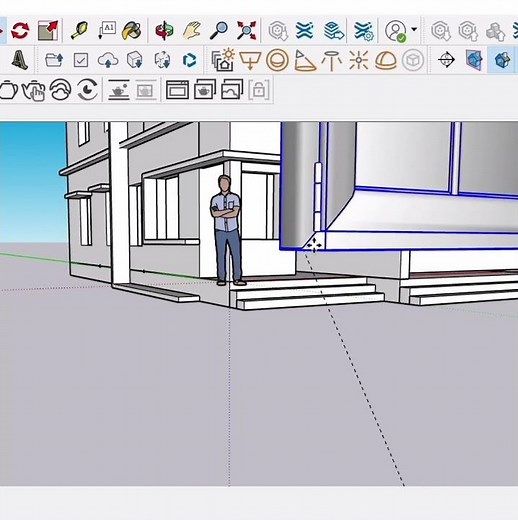Start V-Ray Interactive Render teapot-hand icon
The image size is (518, 520).
(x=33, y=90)
